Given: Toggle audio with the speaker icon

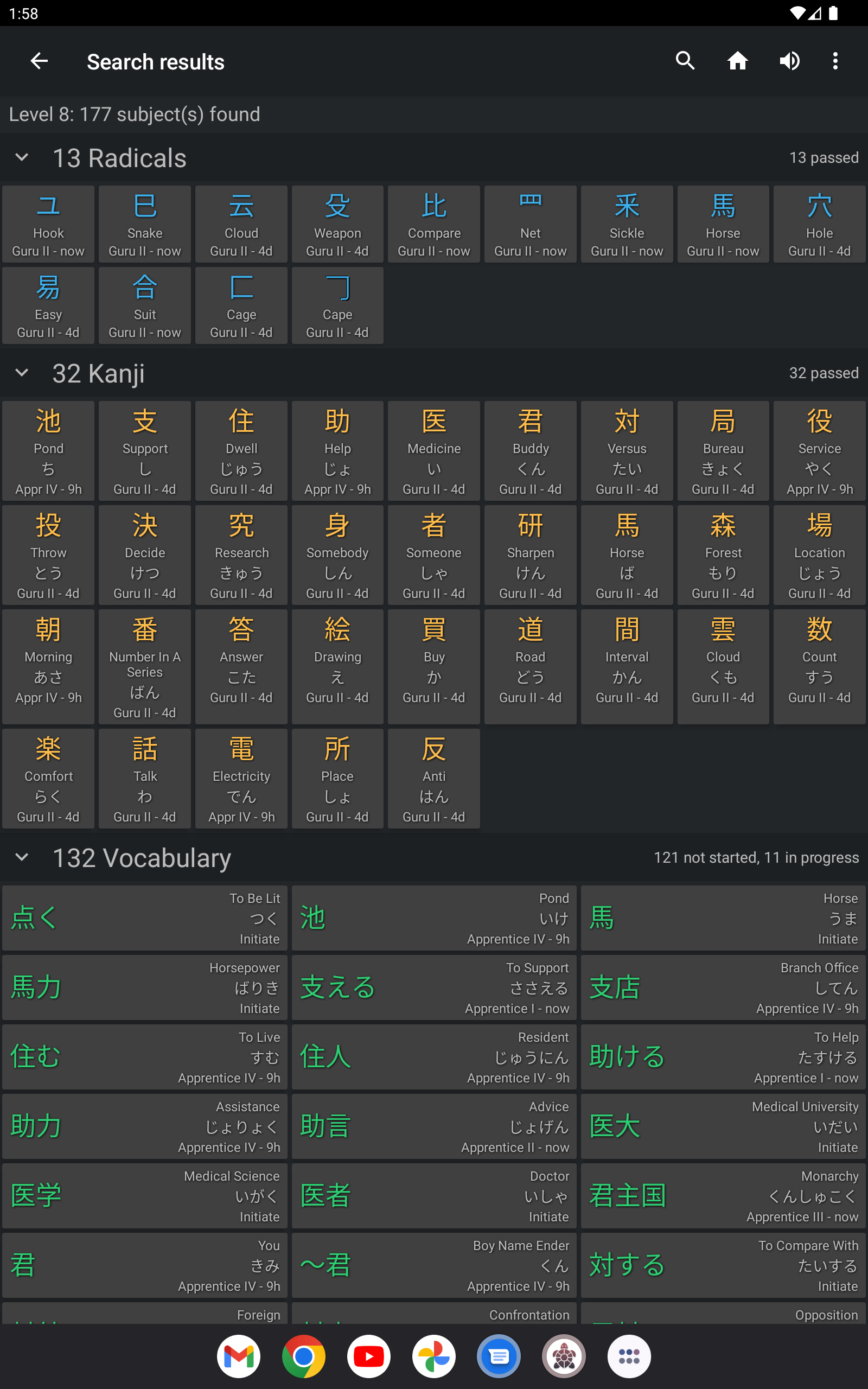Looking at the screenshot, I should point(789,61).
